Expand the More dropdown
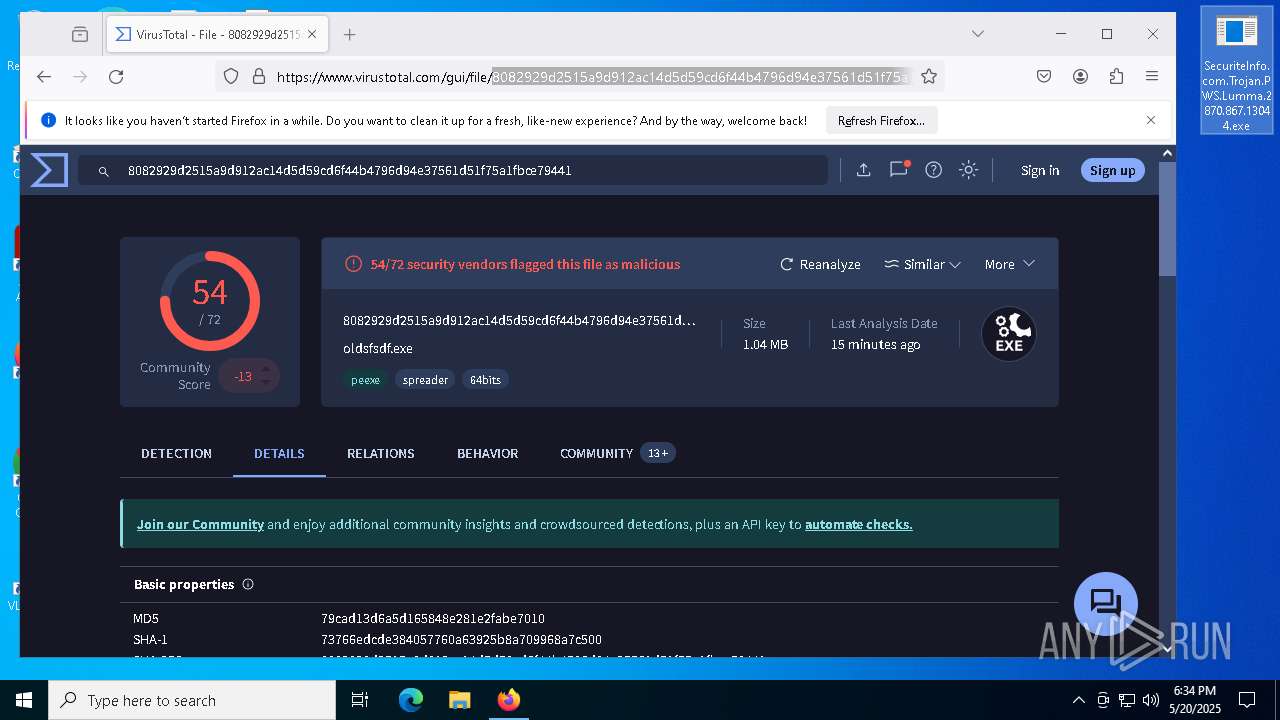1280x720 pixels. (1009, 264)
